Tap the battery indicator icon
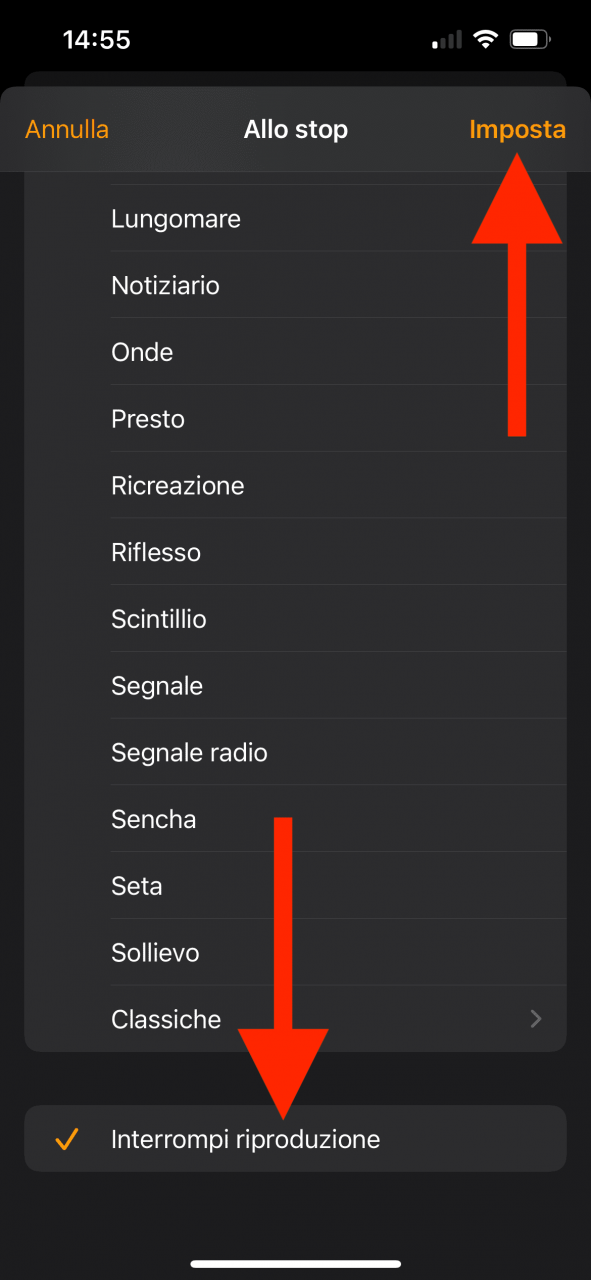The image size is (591, 1280). coord(529,40)
